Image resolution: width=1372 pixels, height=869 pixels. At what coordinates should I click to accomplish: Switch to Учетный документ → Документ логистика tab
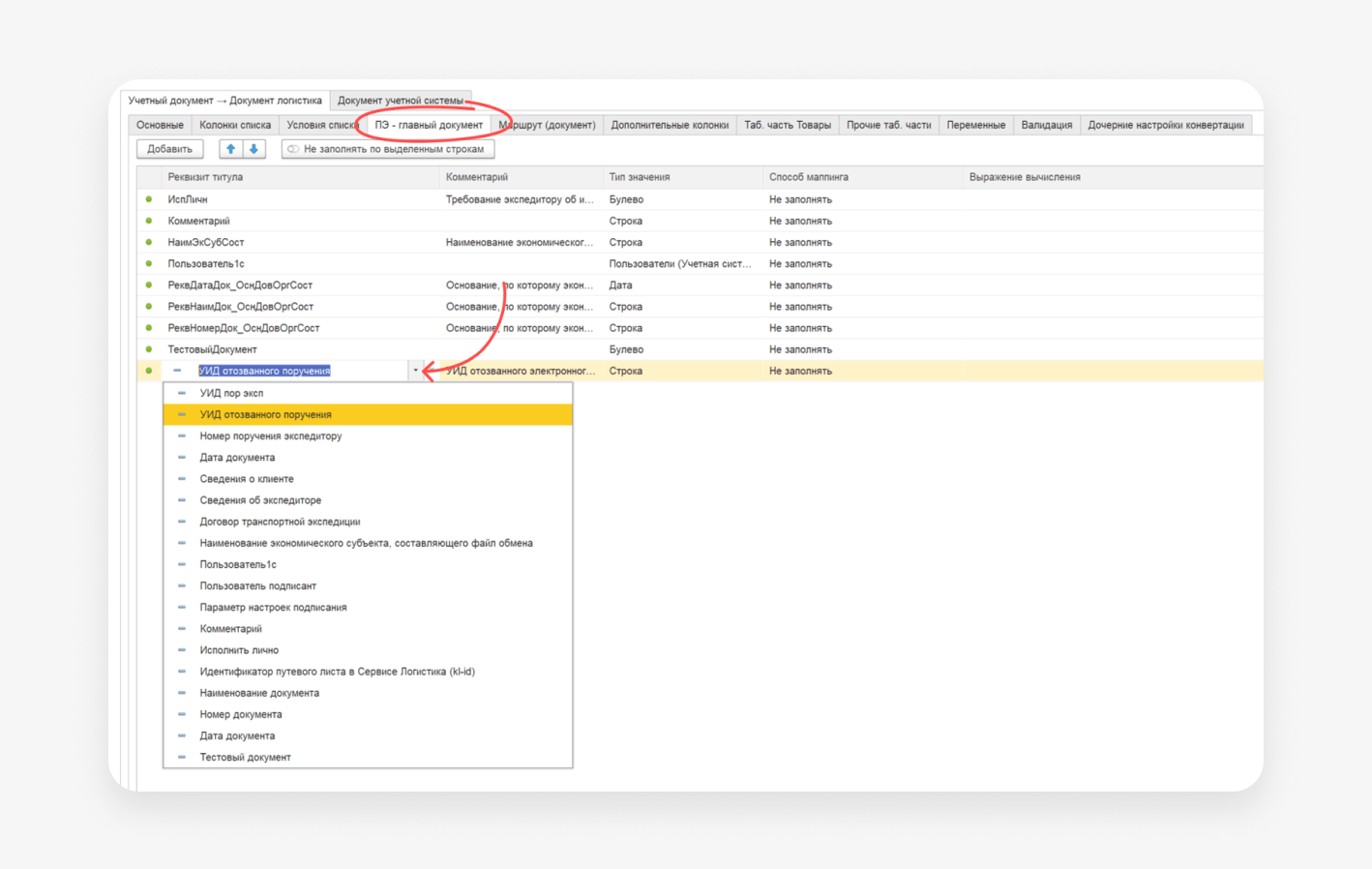225,101
